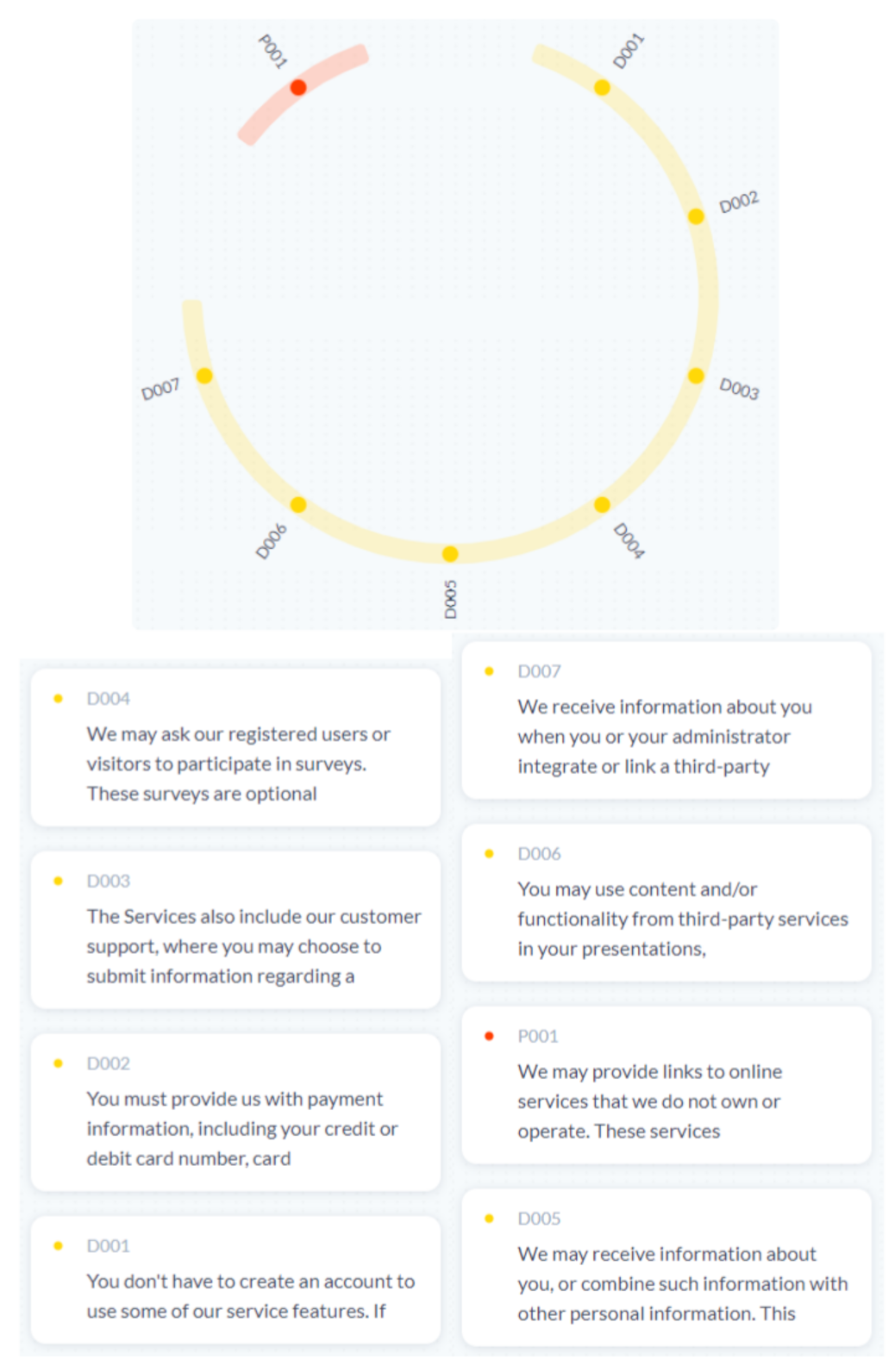Open the D004 card about optional surveys
The image size is (895, 1372).
click(x=235, y=748)
